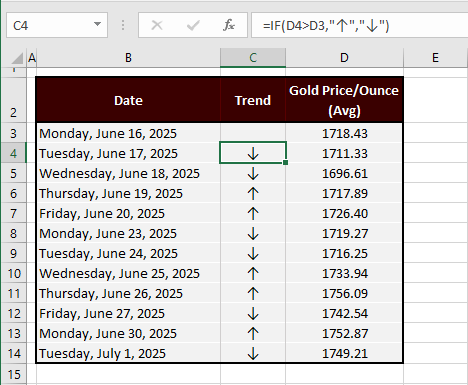Click the fill handle of cell C4
Screen dimensions: 468x385
286,162
